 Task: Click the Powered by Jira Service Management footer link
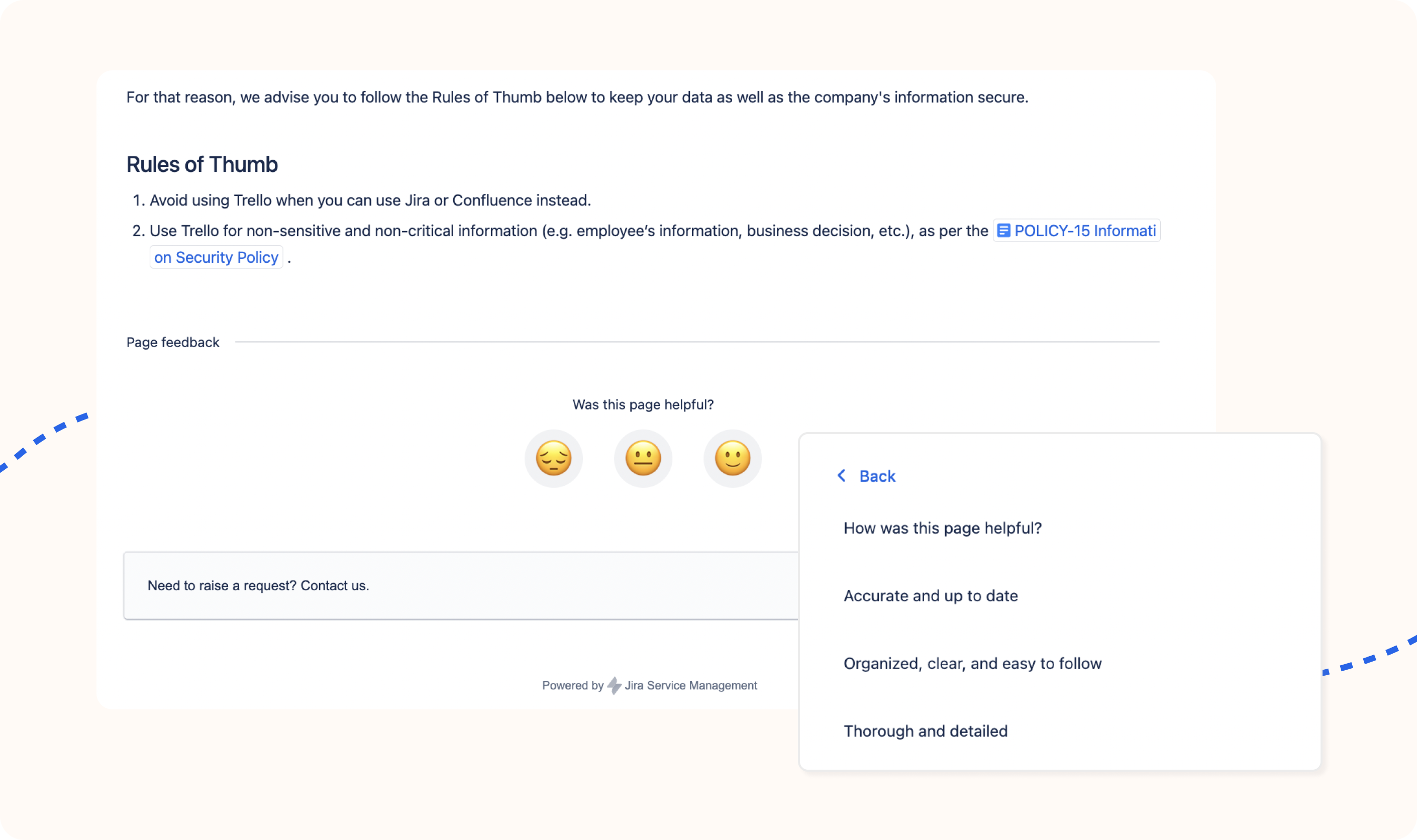click(649, 685)
